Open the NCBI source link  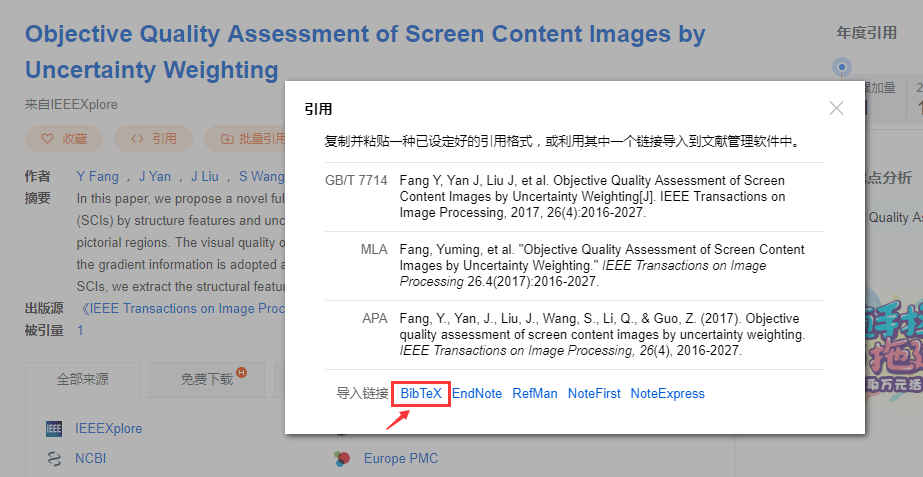pyautogui.click(x=90, y=458)
